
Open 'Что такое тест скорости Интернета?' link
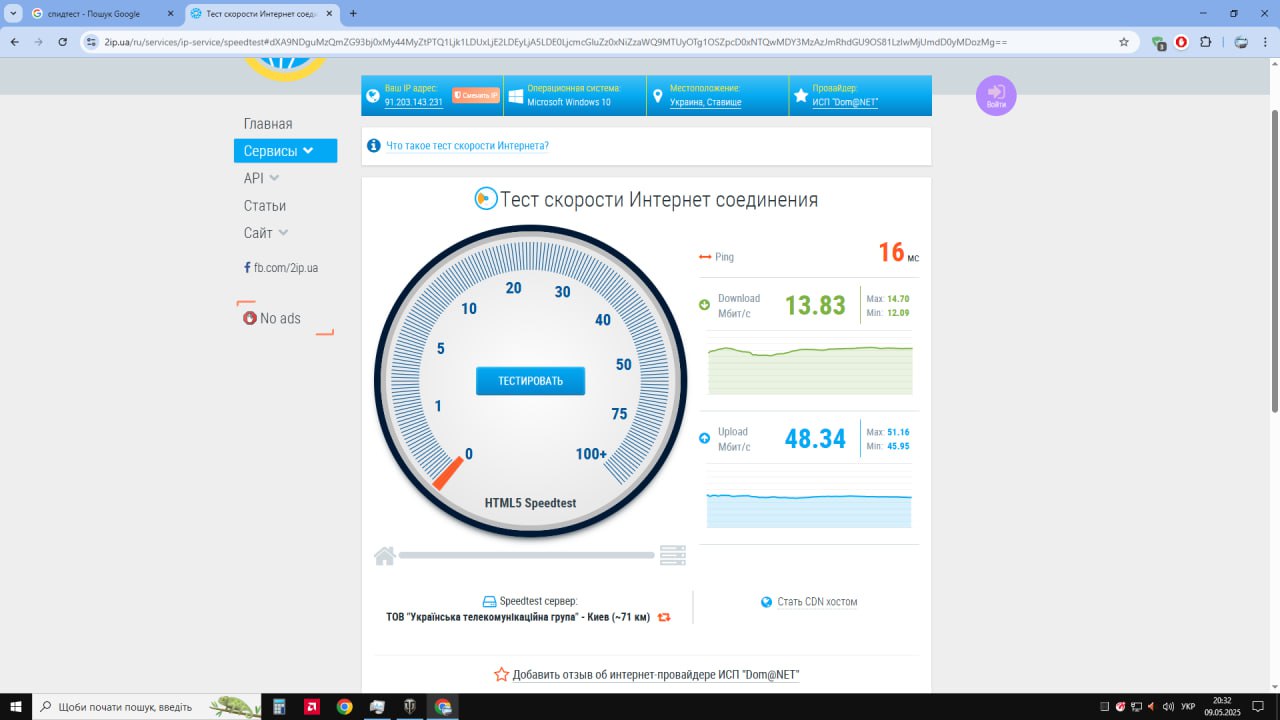468,146
